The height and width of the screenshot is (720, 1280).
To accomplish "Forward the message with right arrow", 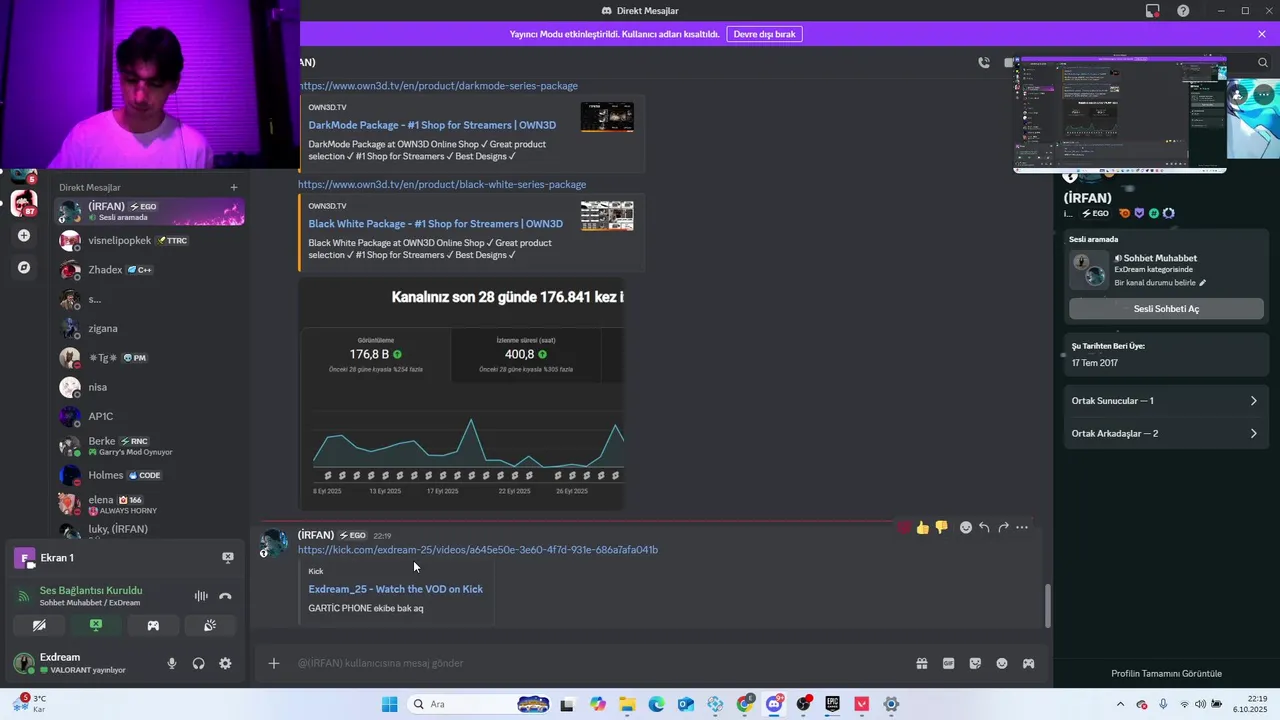I will pos(1003,527).
